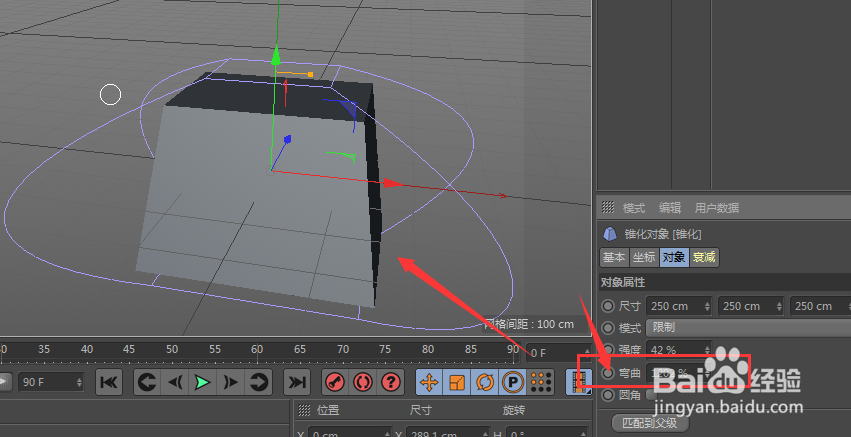The image size is (851, 437).
Task: Toggle rotation keyframe recording icon
Action: pyautogui.click(x=484, y=382)
